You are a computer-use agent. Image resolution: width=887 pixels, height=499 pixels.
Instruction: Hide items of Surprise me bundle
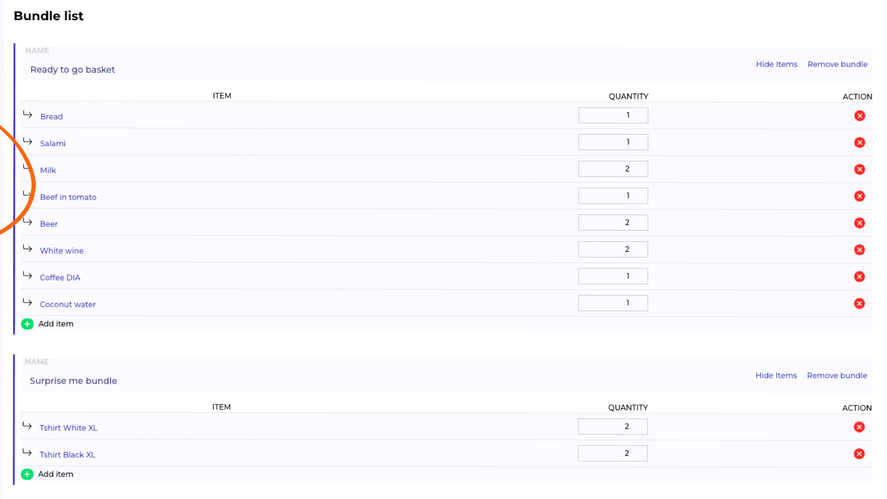coord(776,376)
